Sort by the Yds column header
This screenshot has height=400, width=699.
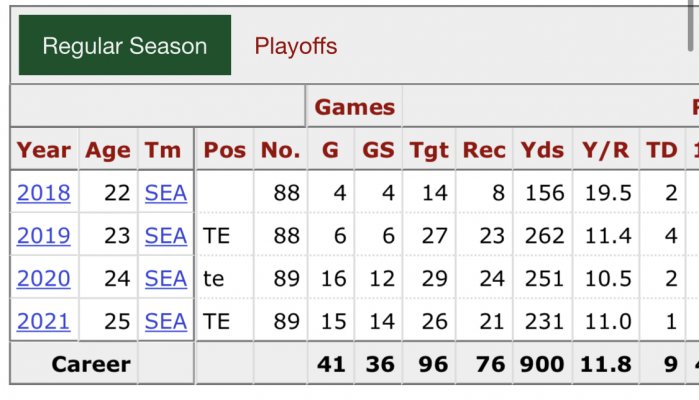click(543, 149)
